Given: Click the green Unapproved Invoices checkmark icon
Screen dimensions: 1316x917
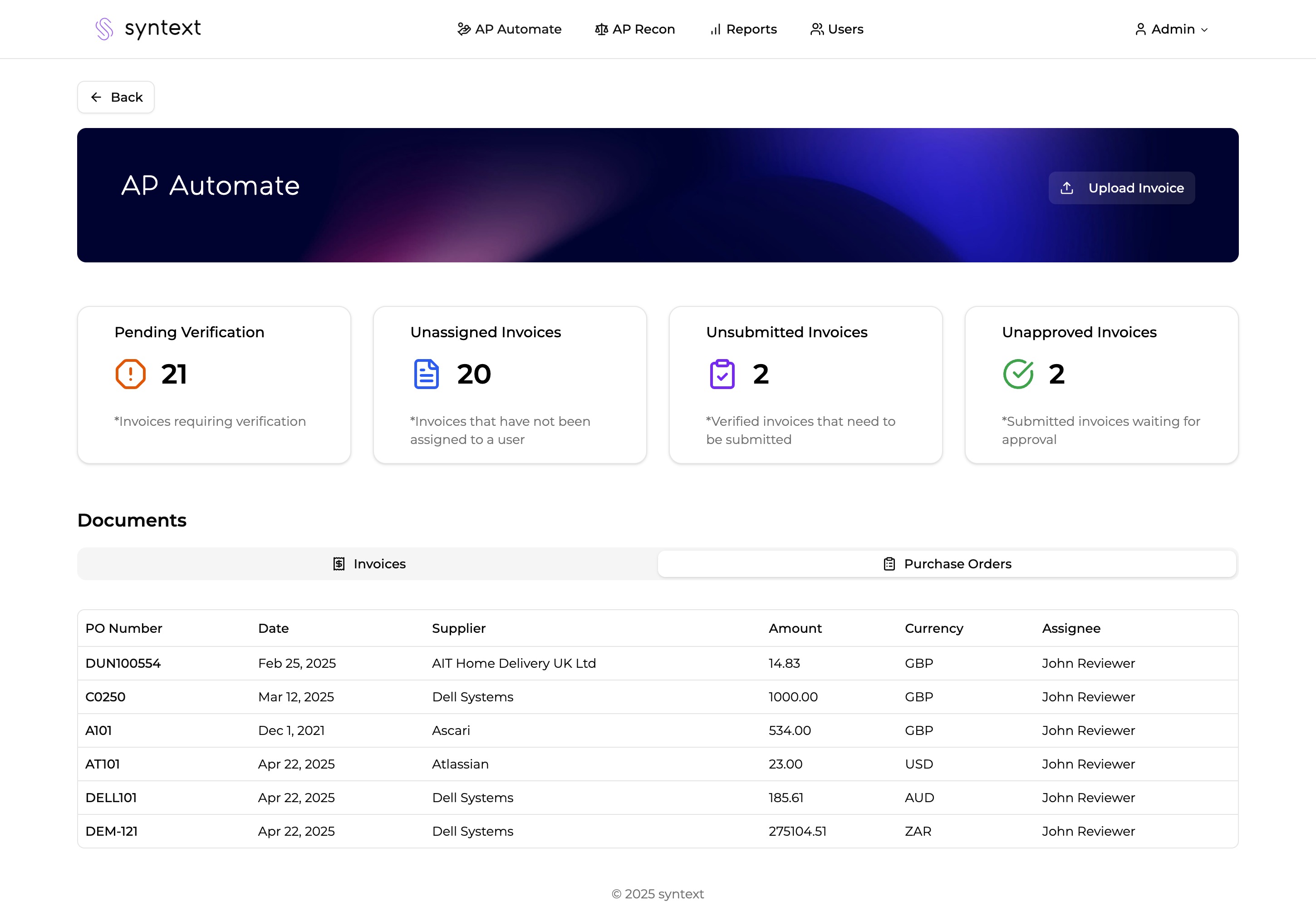Looking at the screenshot, I should (1018, 374).
